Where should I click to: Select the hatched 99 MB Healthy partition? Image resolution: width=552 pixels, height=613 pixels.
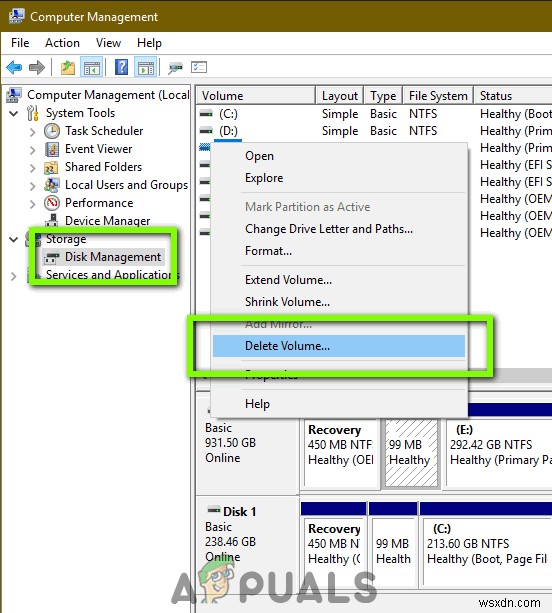pyautogui.click(x=411, y=453)
